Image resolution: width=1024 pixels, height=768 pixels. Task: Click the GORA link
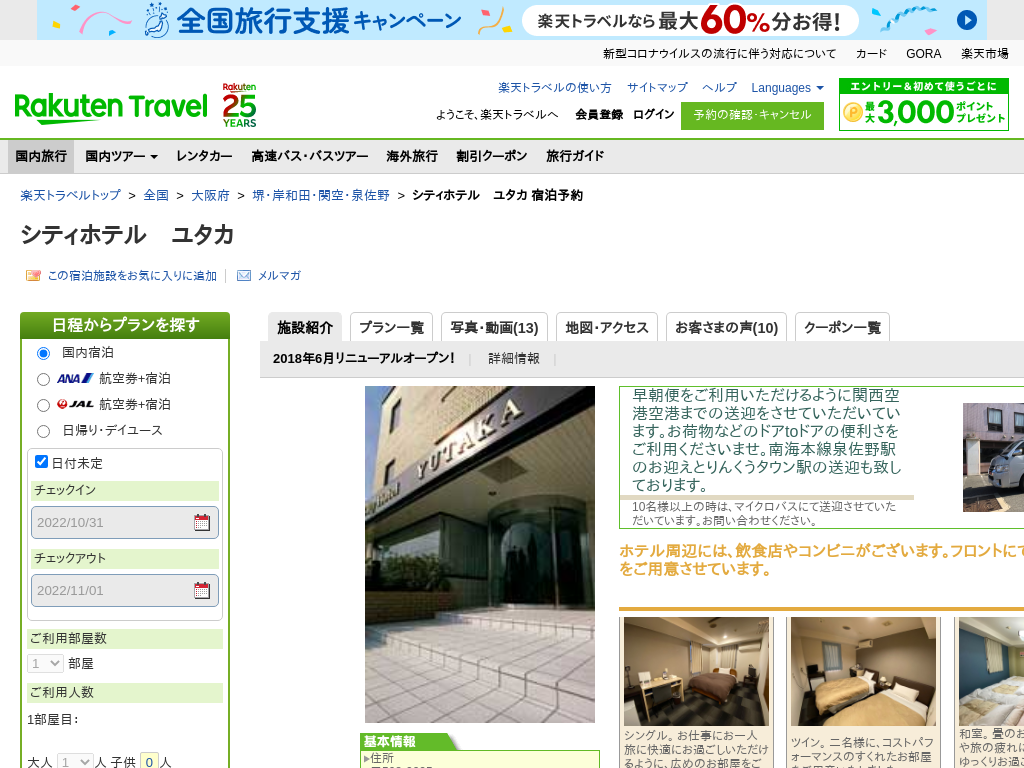coord(923,54)
